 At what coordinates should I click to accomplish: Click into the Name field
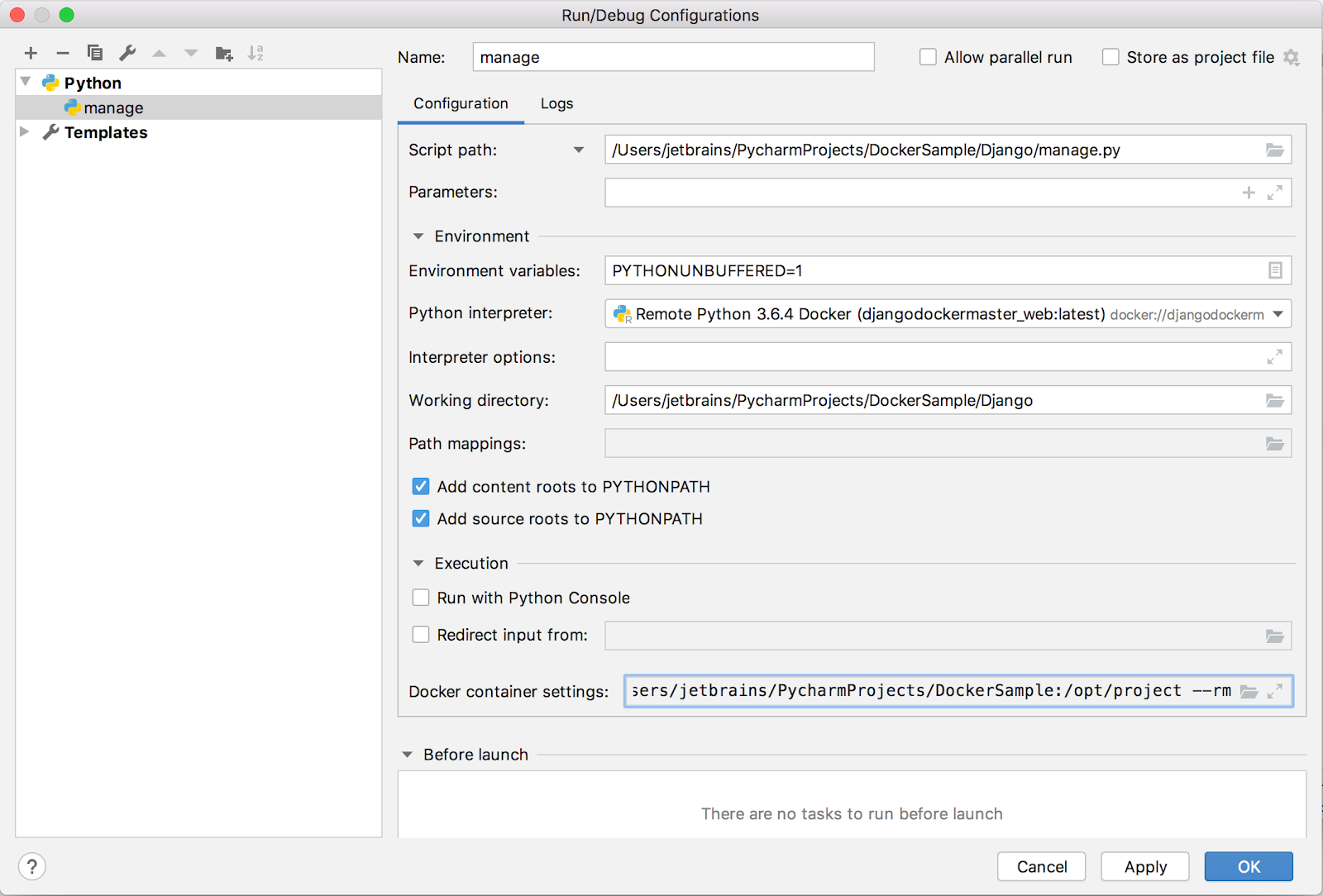[673, 57]
